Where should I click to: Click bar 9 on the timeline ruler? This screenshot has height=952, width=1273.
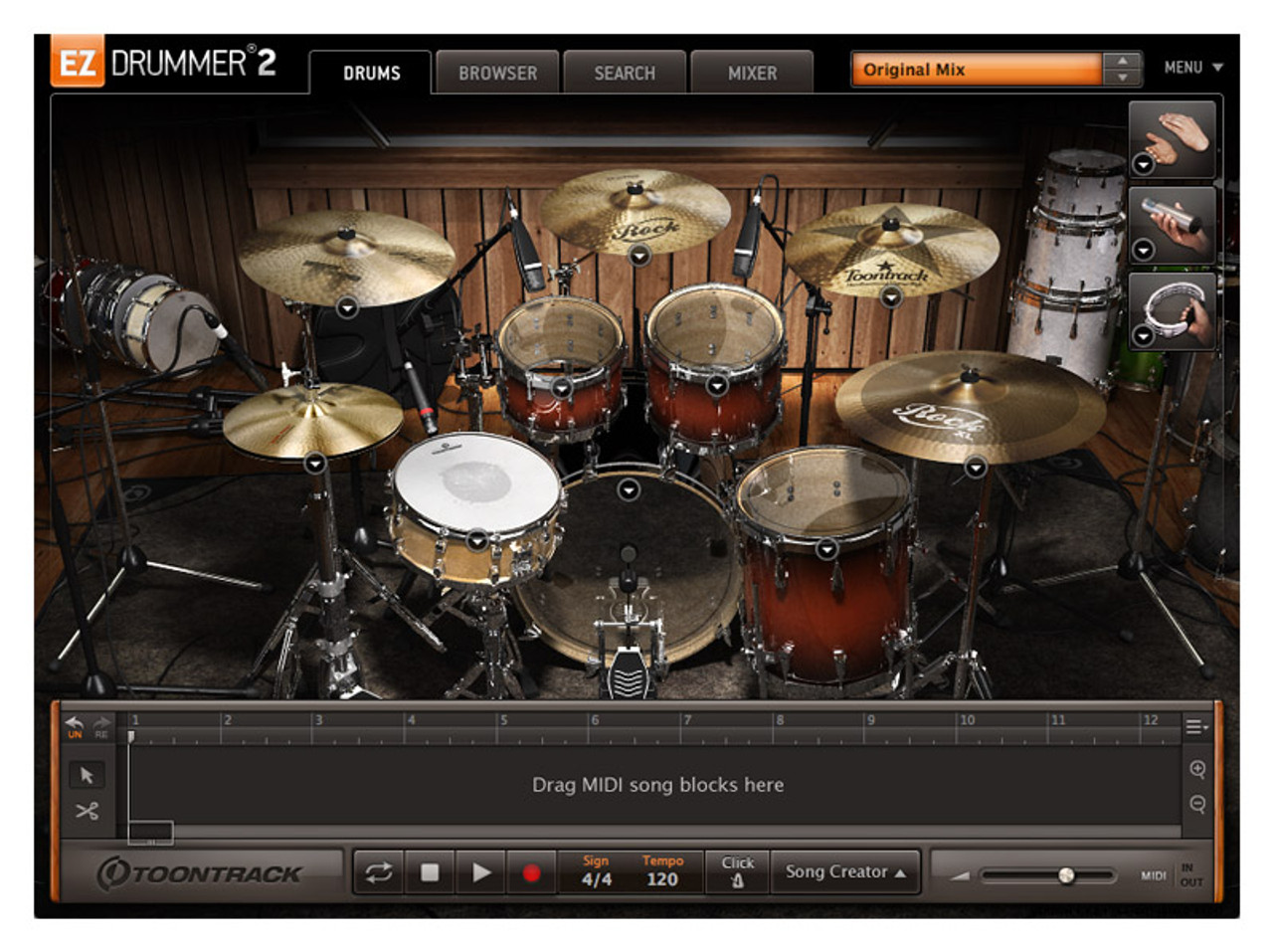[870, 720]
